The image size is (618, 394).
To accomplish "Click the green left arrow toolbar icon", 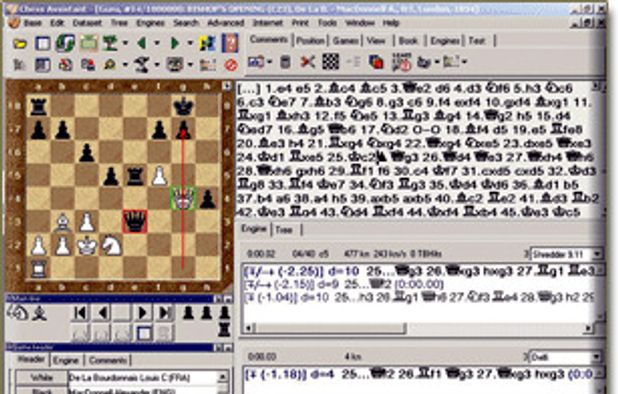I will pos(141,43).
